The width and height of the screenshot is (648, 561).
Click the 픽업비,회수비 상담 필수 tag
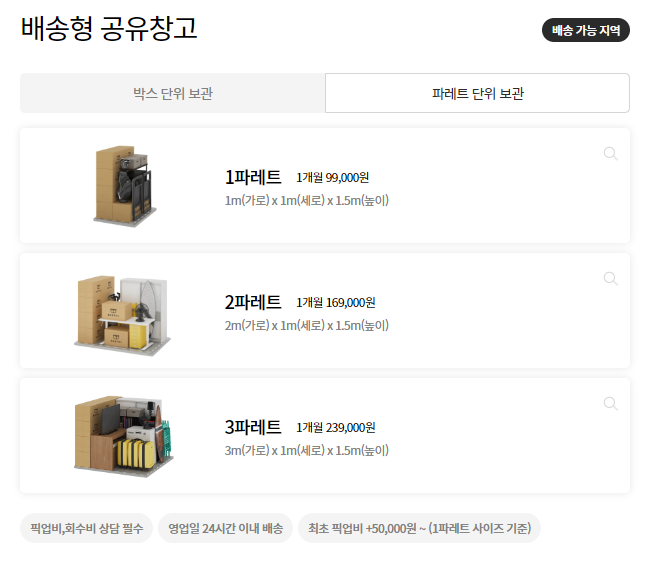click(x=86, y=528)
